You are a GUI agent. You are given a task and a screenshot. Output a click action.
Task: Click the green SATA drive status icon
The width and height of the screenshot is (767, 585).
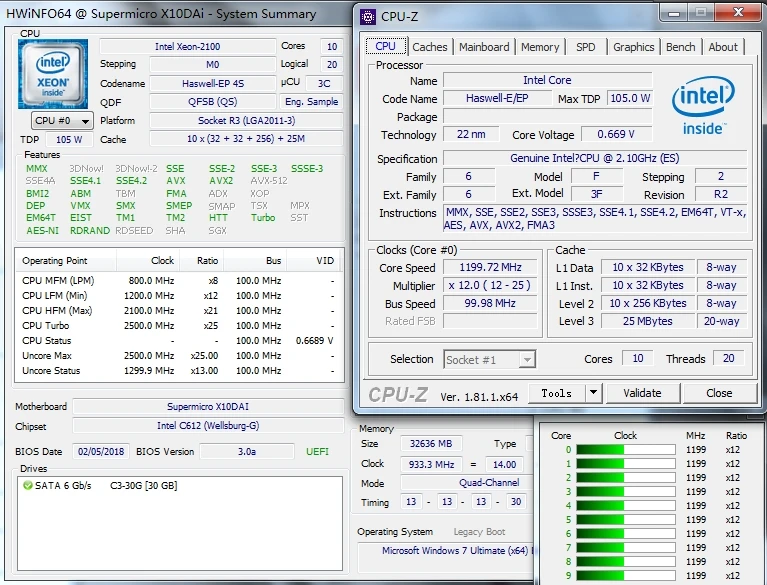click(x=27, y=485)
